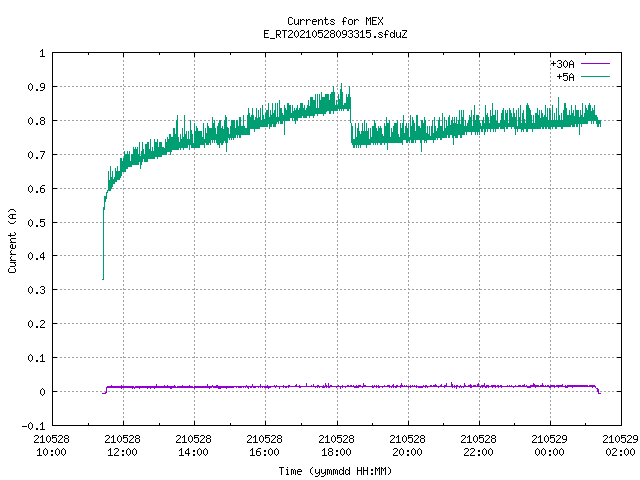
Task: Click the green curve's starting point near 0.33 A
Action: [103, 279]
